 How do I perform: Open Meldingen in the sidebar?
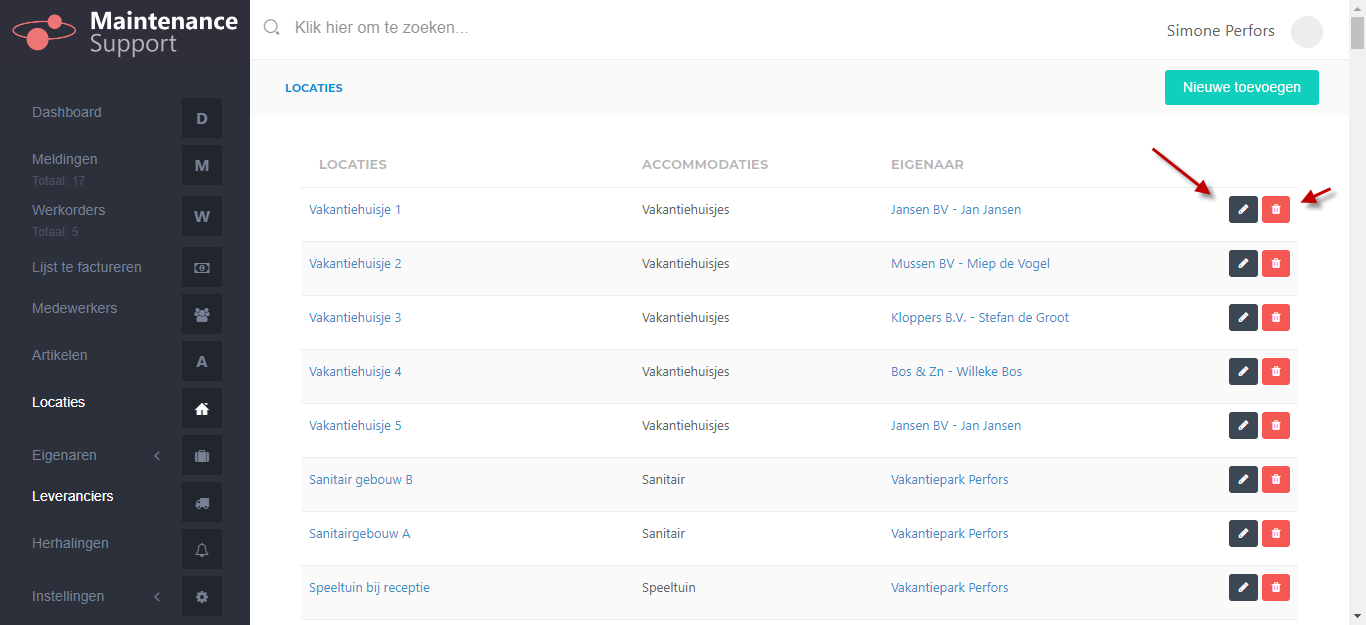point(65,159)
